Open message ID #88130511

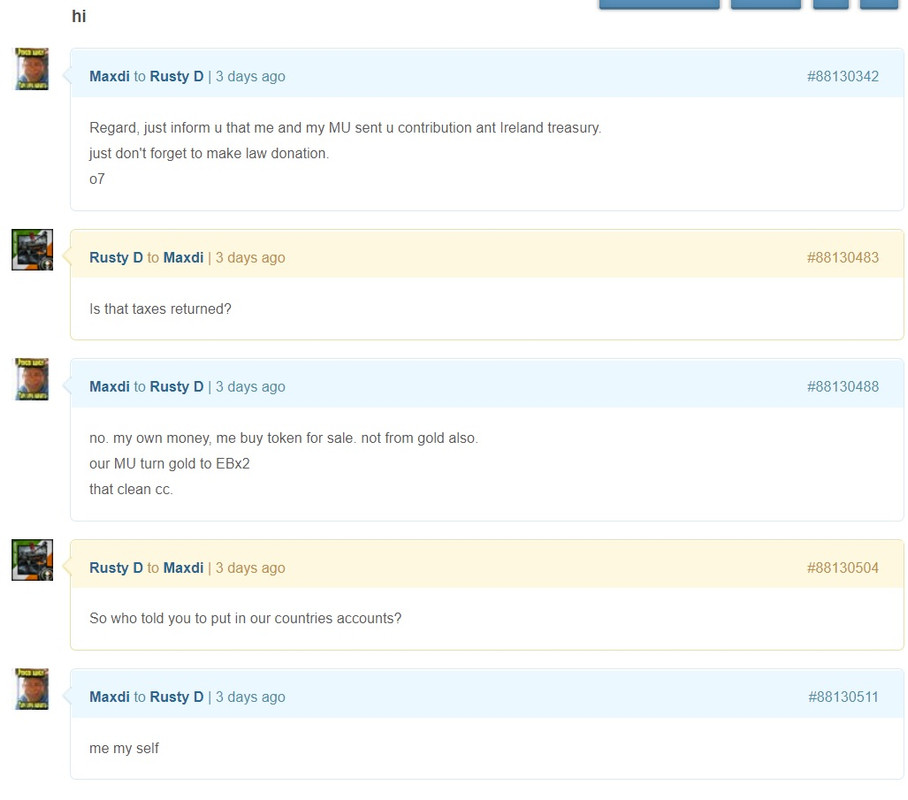[x=843, y=697]
